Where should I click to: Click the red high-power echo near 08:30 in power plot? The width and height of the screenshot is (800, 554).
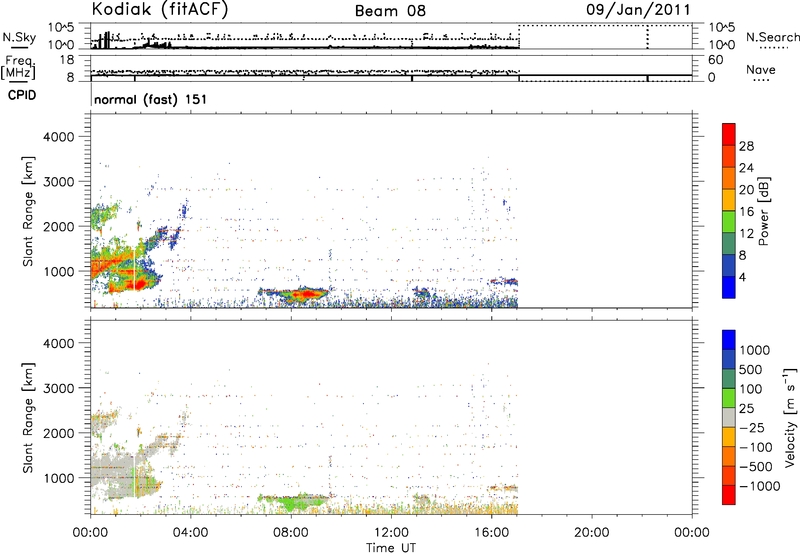[x=305, y=294]
